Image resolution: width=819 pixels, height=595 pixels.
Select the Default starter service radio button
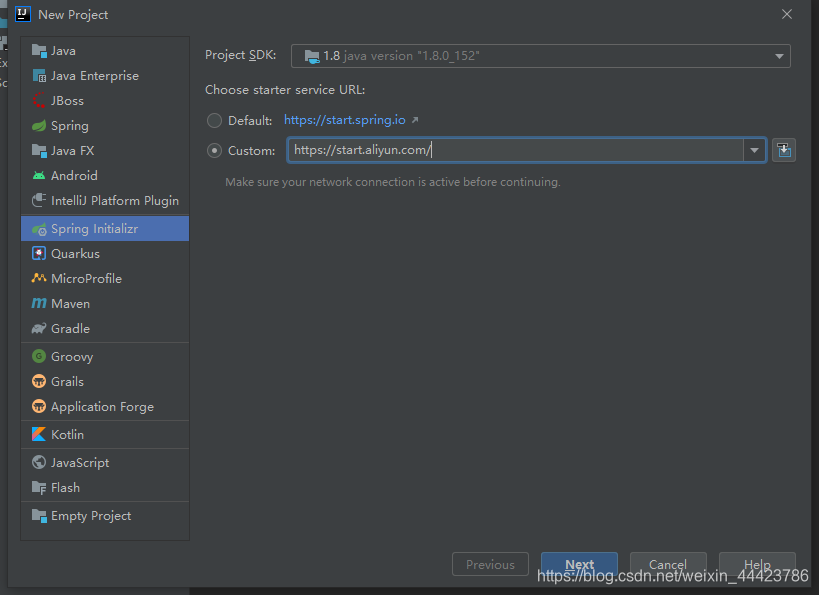214,121
